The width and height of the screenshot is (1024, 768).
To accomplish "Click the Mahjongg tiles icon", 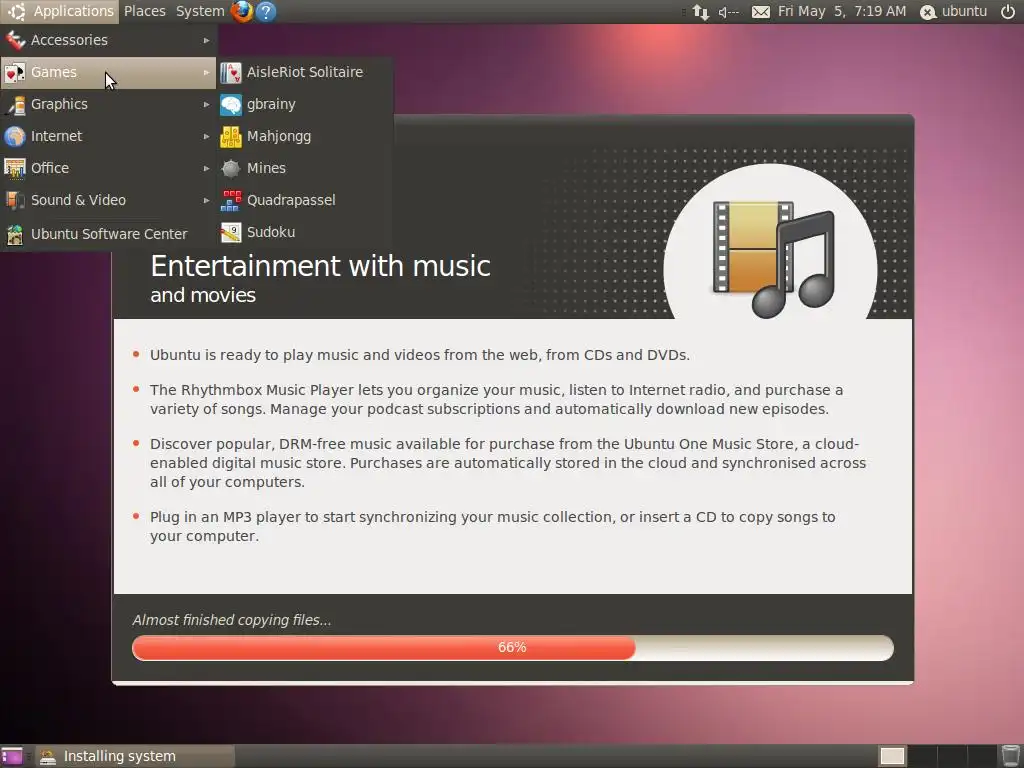I will [231, 136].
